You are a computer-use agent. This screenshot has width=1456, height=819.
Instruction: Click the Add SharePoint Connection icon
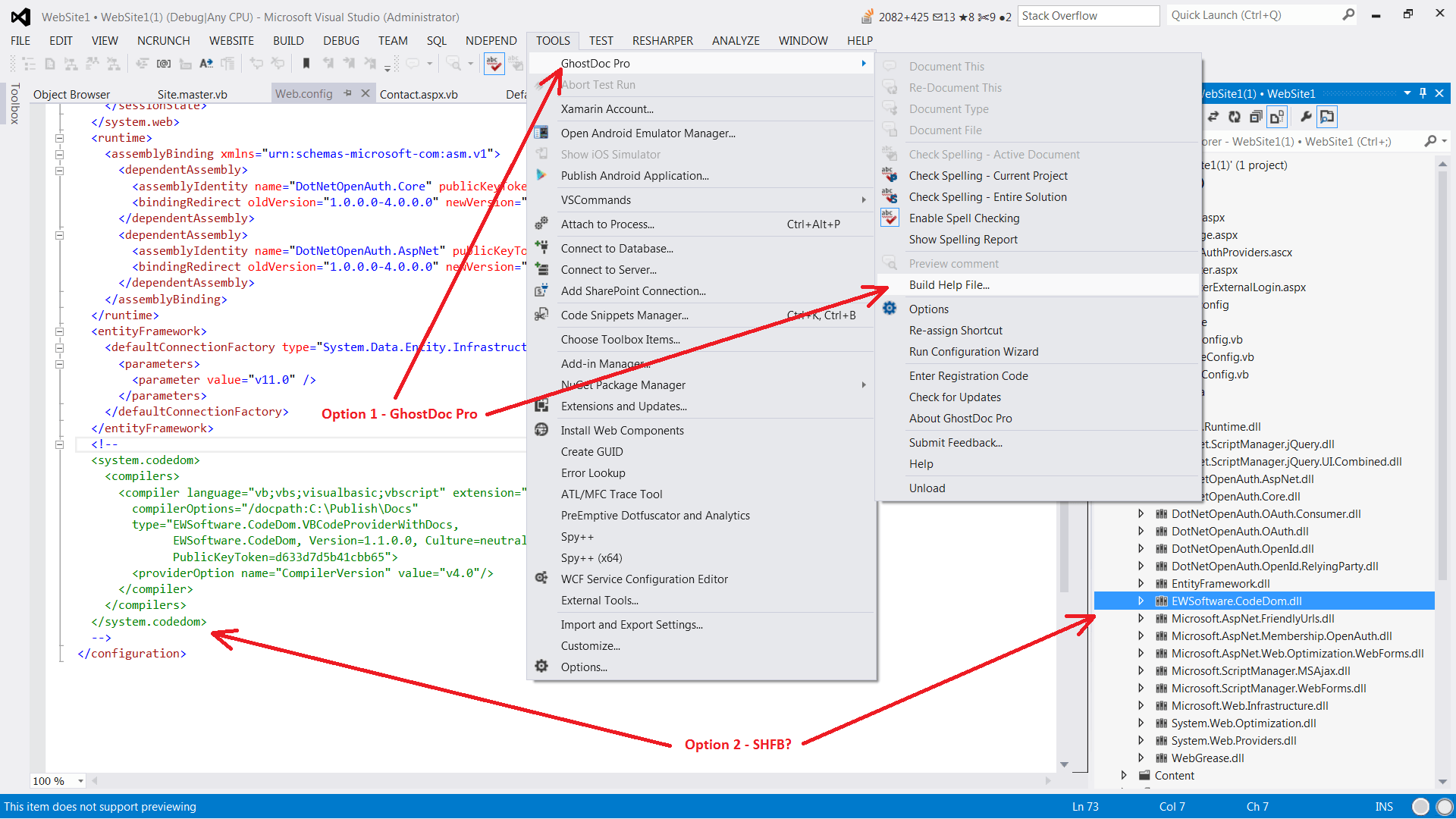pos(541,290)
